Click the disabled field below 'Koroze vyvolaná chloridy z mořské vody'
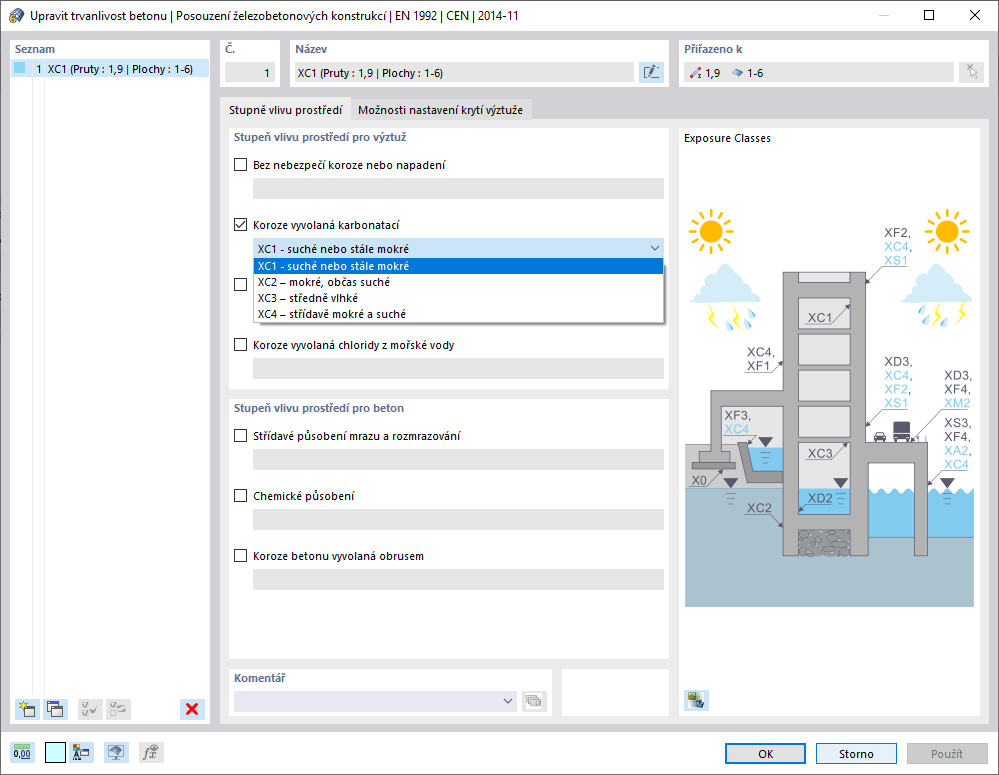999x775 pixels. [x=458, y=368]
